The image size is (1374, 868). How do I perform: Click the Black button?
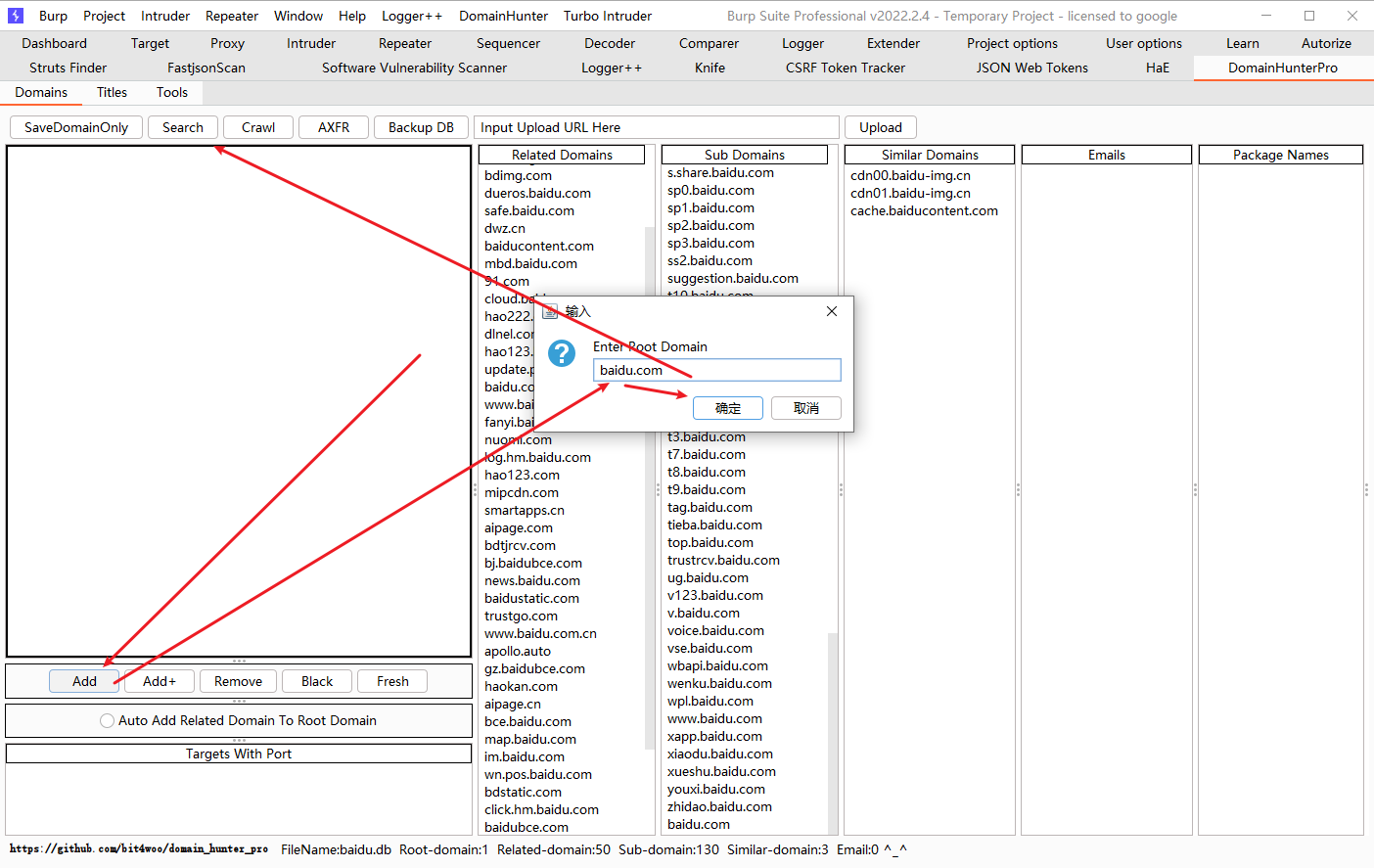[x=317, y=681]
